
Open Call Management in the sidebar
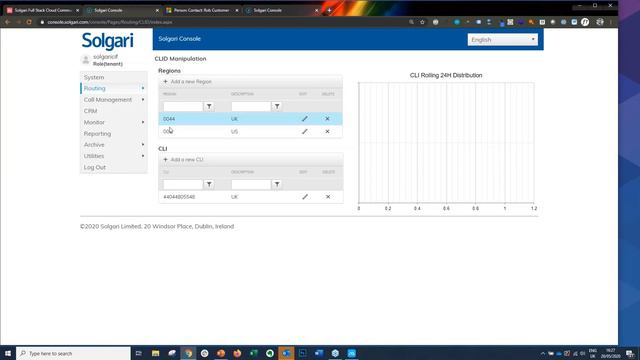click(x=108, y=100)
